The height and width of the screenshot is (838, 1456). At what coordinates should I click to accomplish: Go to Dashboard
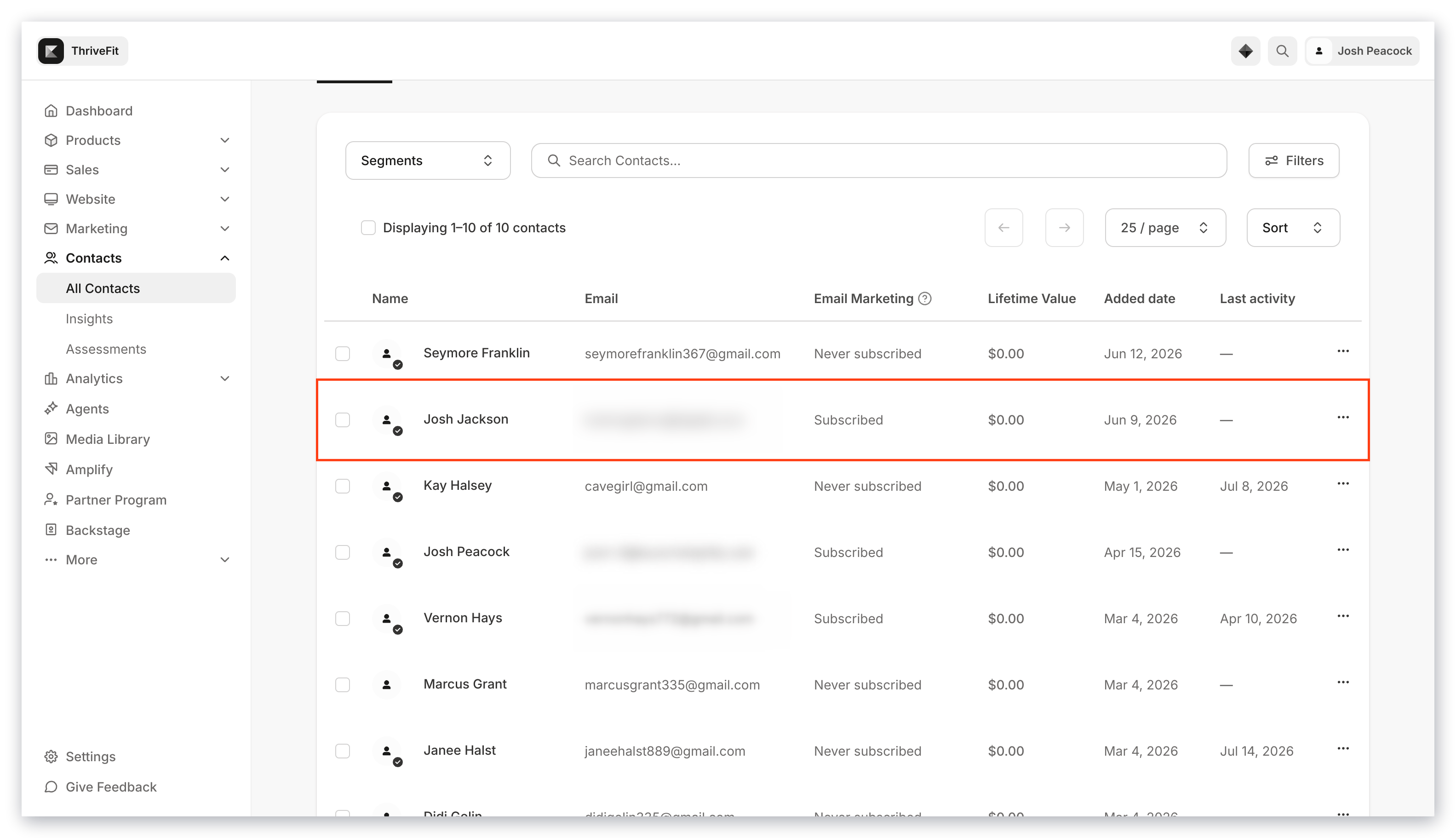[99, 110]
